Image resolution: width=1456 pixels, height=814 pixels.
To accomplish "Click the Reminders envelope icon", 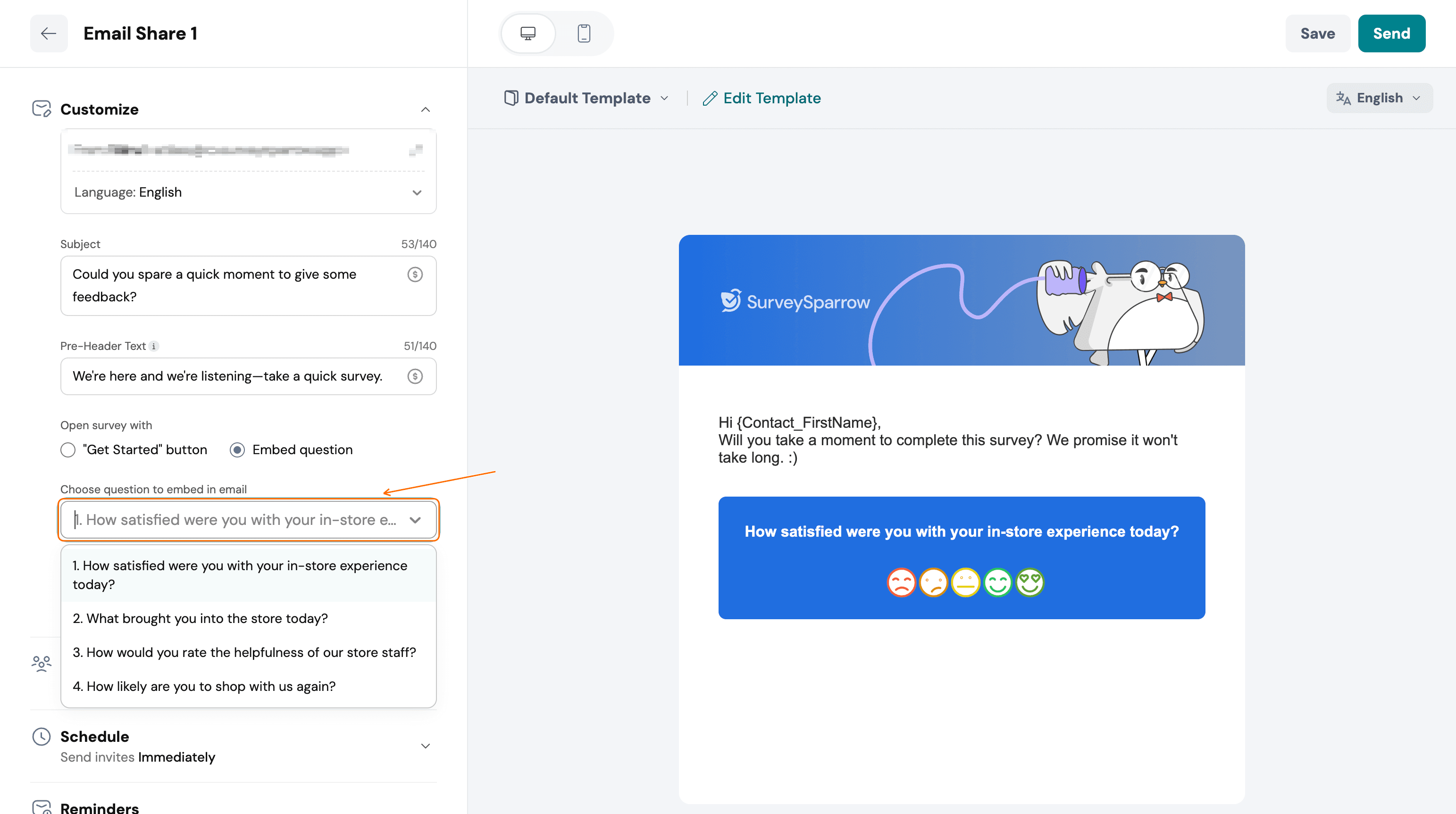I will pos(42,807).
